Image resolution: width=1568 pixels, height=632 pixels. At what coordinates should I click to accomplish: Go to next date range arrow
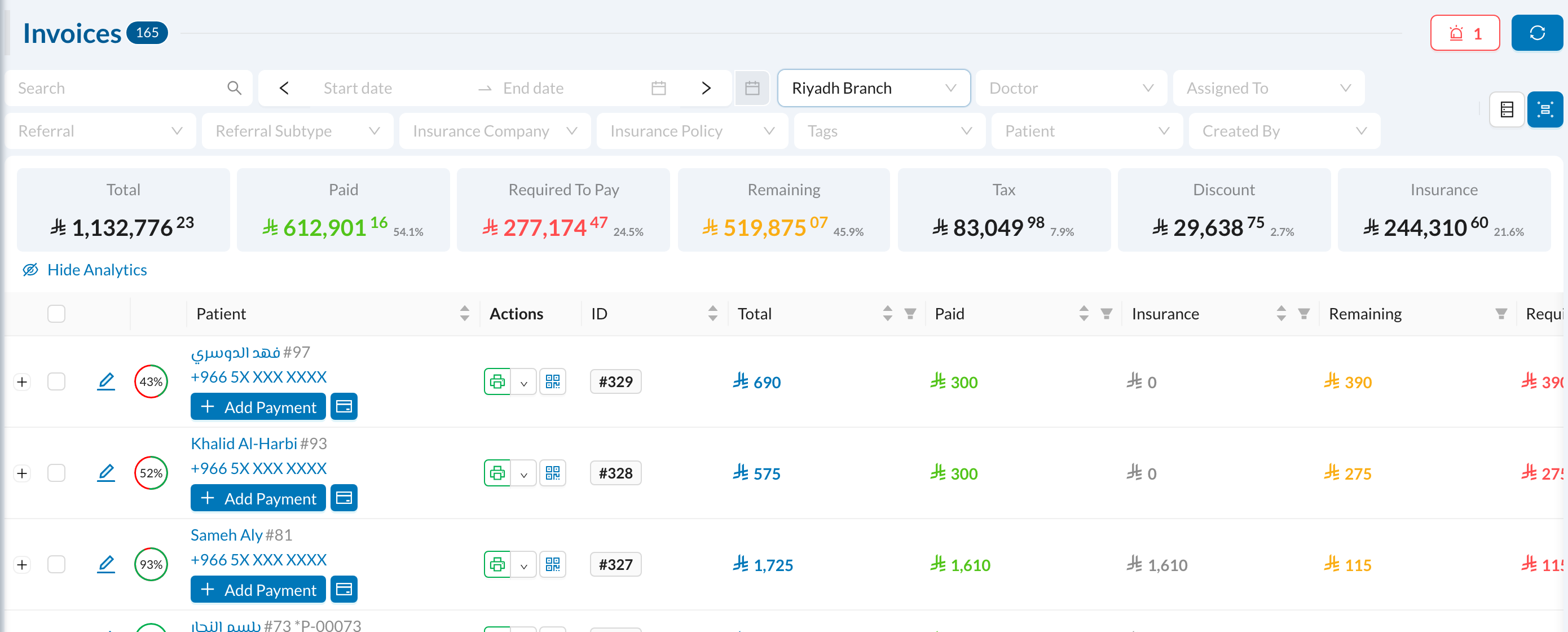(x=706, y=88)
